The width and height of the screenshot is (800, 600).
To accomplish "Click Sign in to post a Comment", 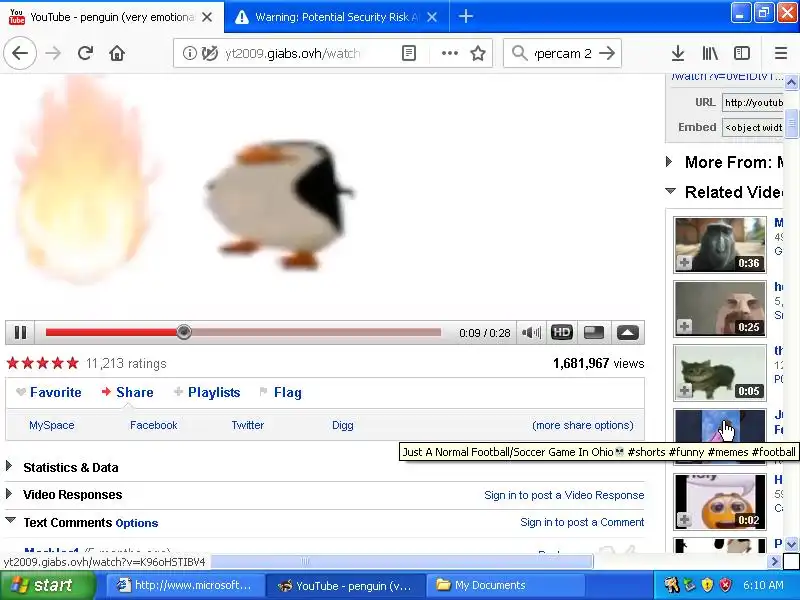I will [x=582, y=522].
